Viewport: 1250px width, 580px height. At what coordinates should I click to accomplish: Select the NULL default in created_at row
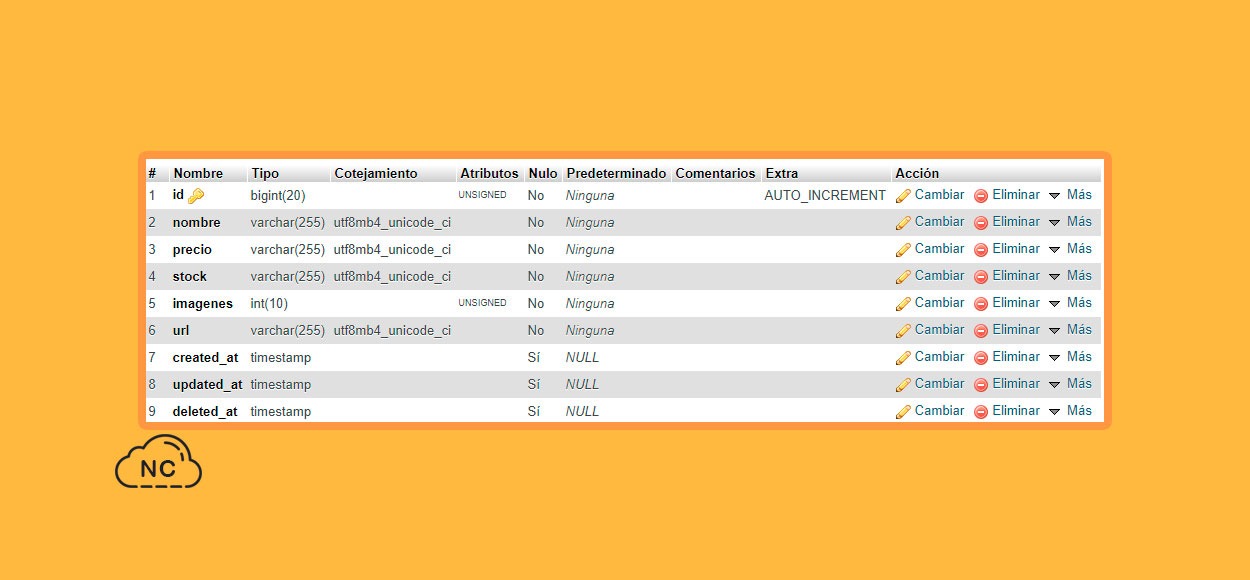click(582, 358)
